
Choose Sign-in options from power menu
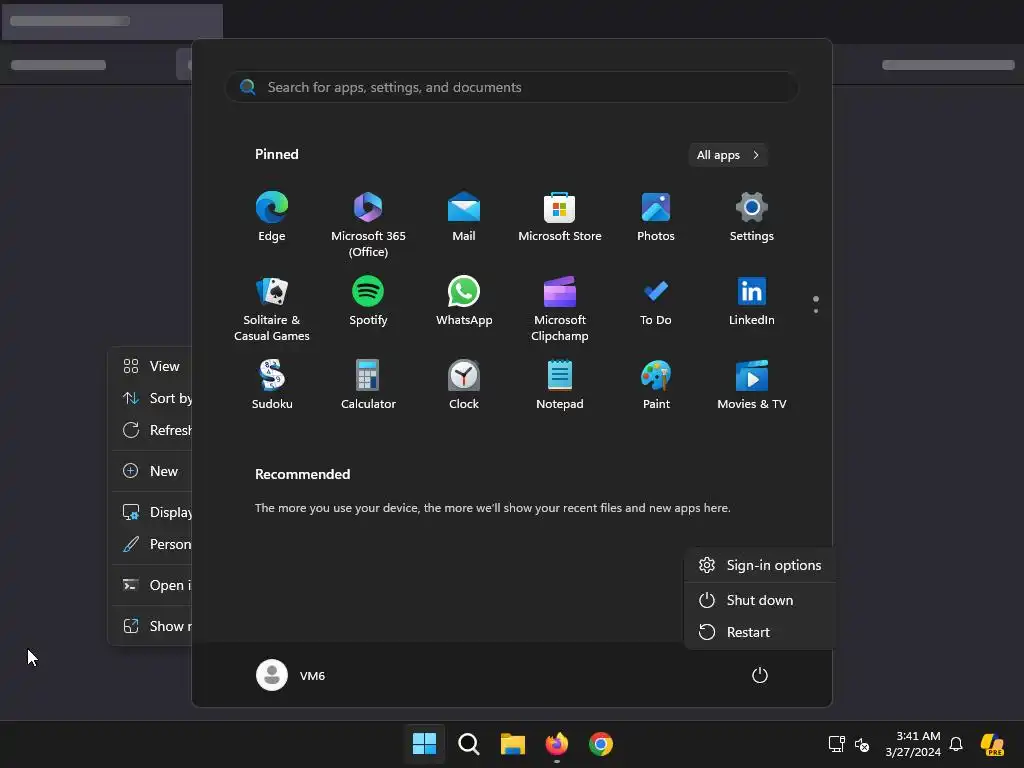[760, 566]
